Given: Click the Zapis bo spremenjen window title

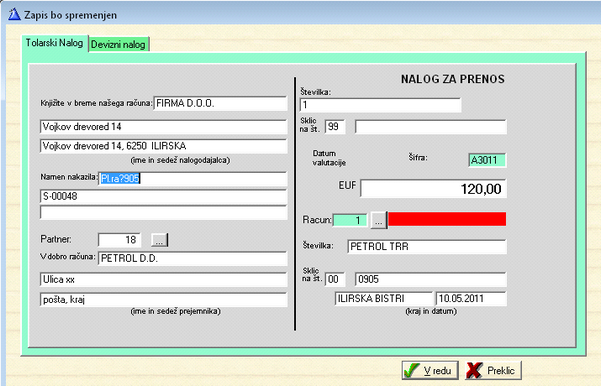Looking at the screenshot, I should tap(71, 15).
